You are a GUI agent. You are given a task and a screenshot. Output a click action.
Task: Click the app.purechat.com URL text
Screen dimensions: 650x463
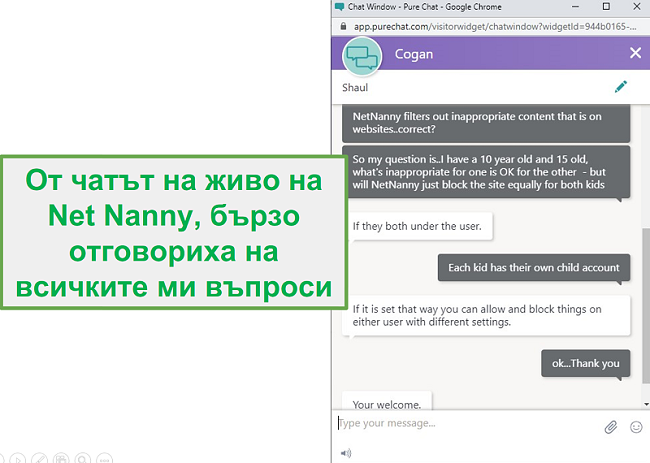[x=495, y=27]
